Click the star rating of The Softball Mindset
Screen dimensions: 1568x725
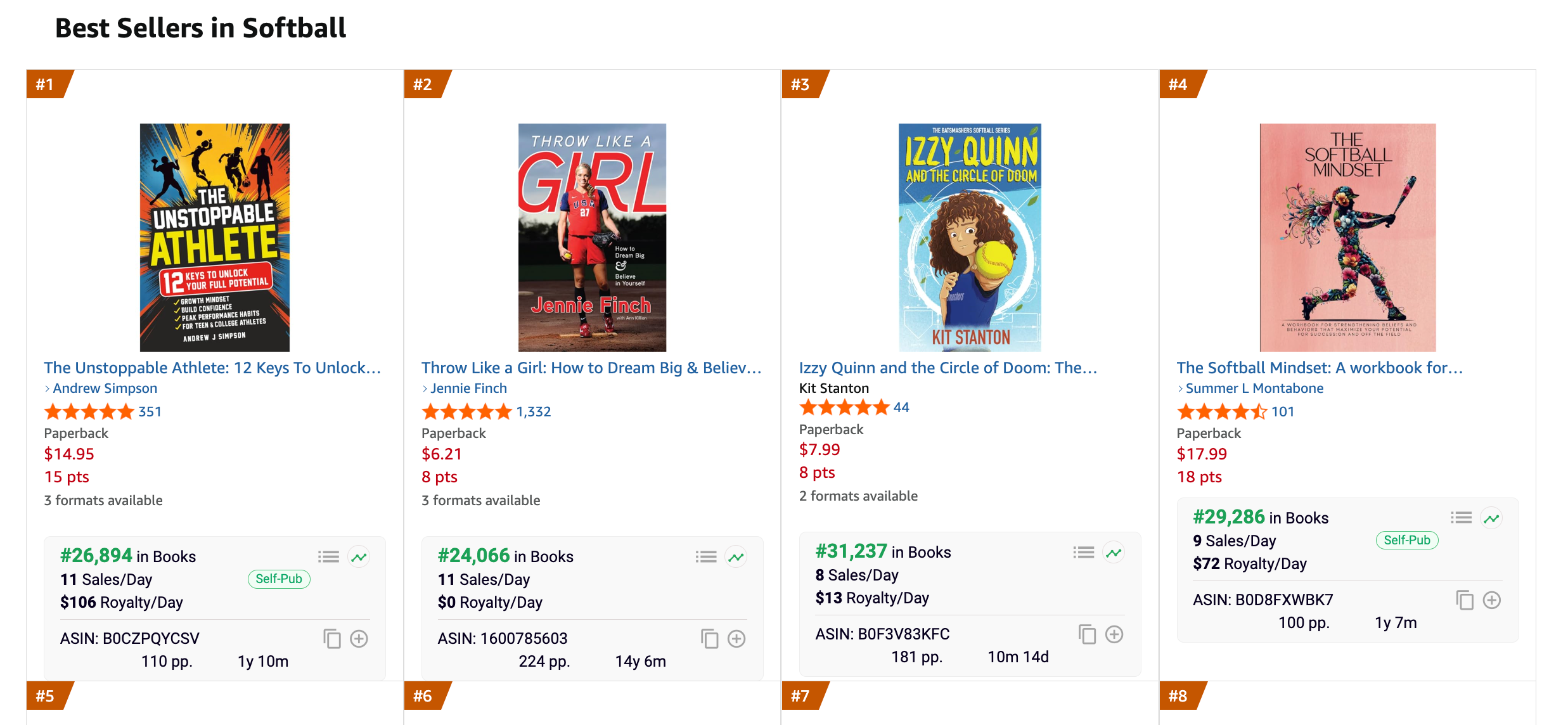[1221, 412]
